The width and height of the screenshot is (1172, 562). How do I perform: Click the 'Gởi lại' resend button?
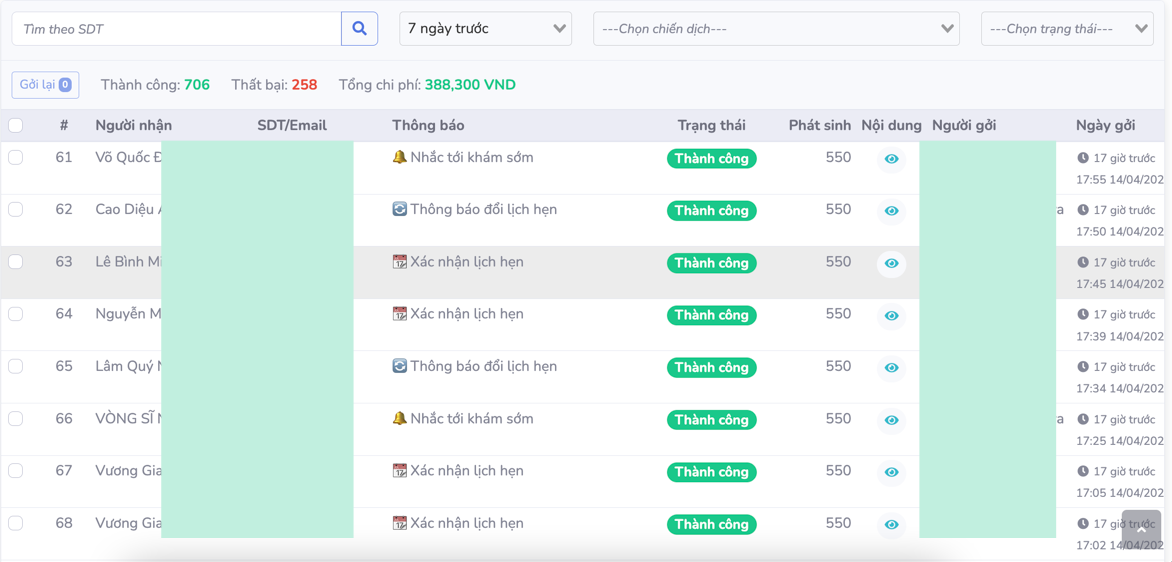click(46, 84)
